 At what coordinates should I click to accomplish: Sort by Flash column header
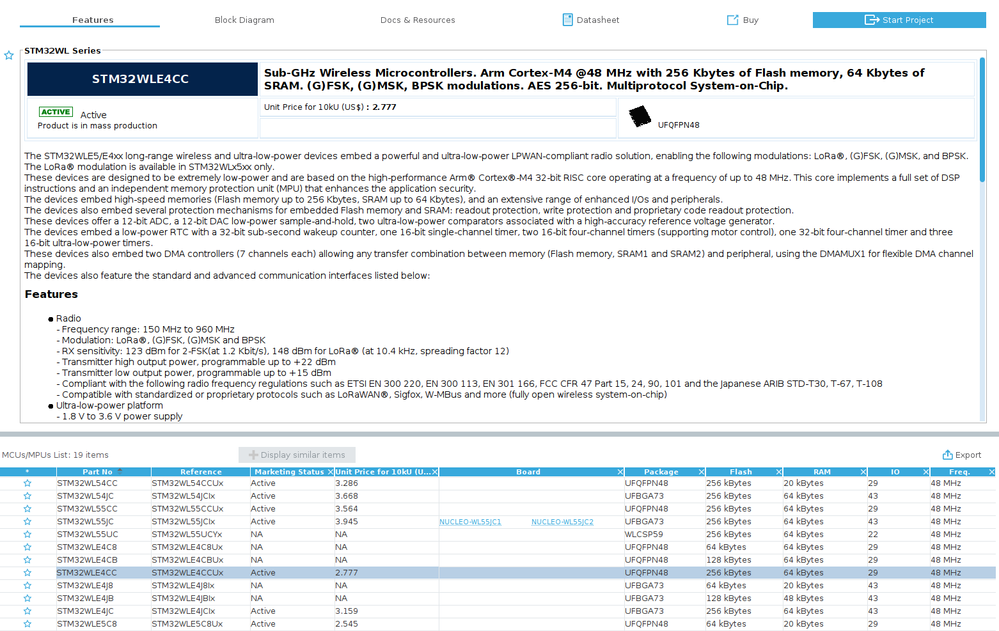740,472
